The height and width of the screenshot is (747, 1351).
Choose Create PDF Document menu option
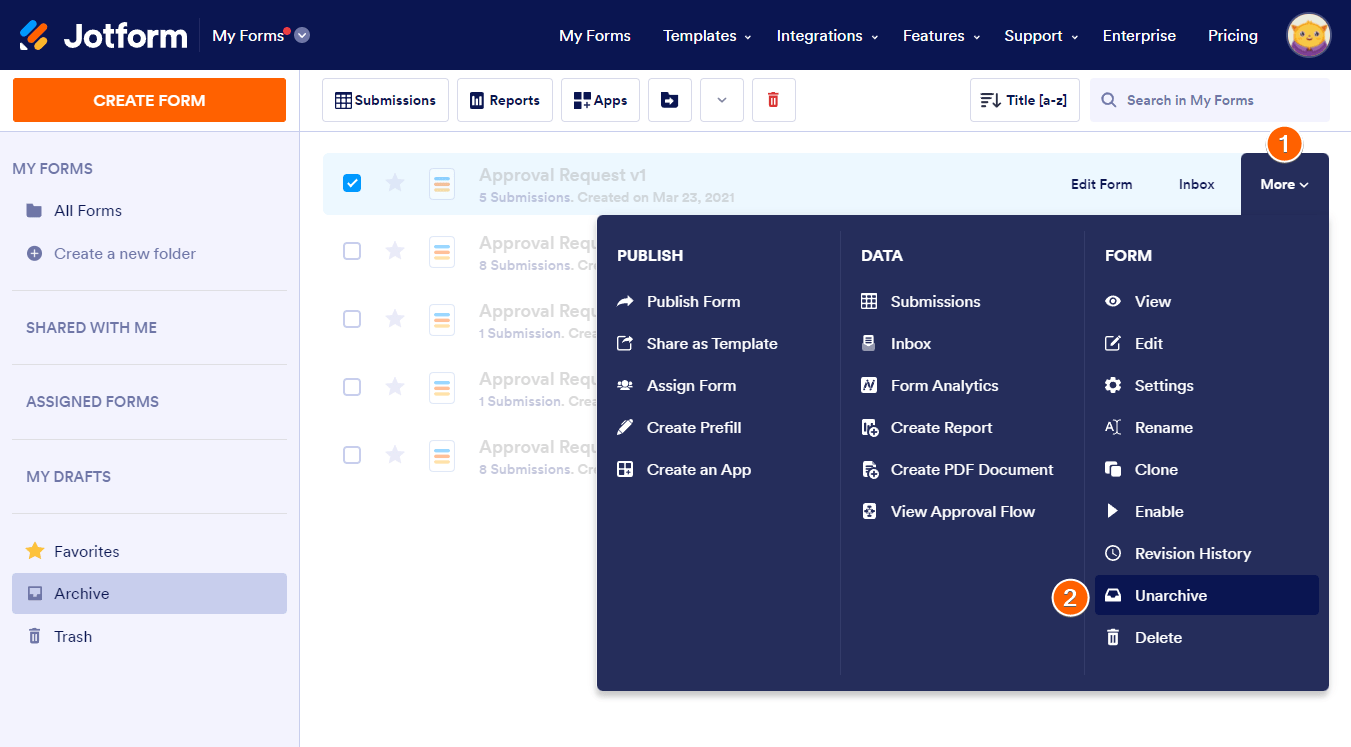point(971,470)
